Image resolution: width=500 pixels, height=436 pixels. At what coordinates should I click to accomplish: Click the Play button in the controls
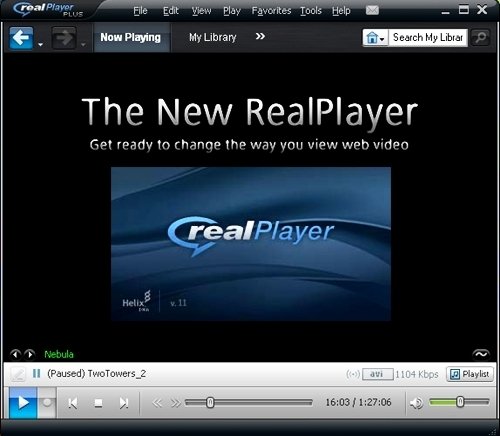click(23, 403)
